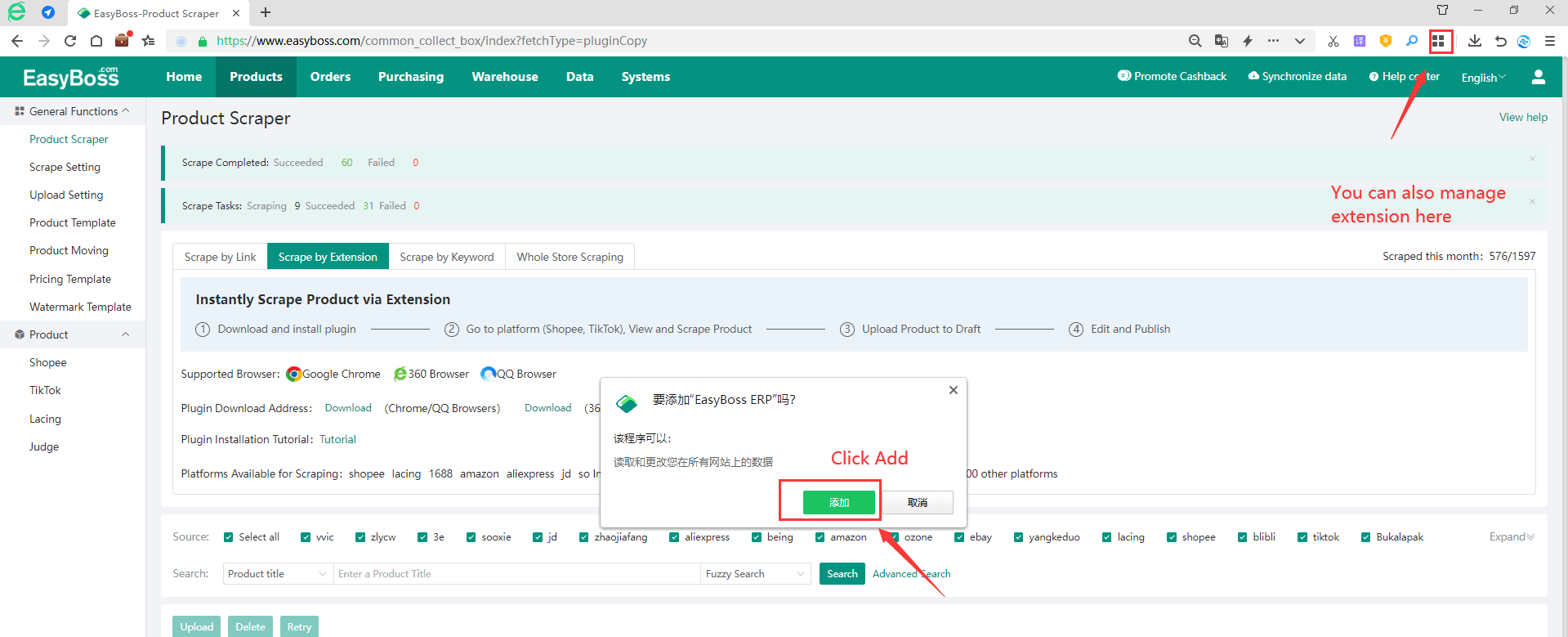The width and height of the screenshot is (1568, 637).
Task: Click the browser back arrow
Action: (17, 41)
